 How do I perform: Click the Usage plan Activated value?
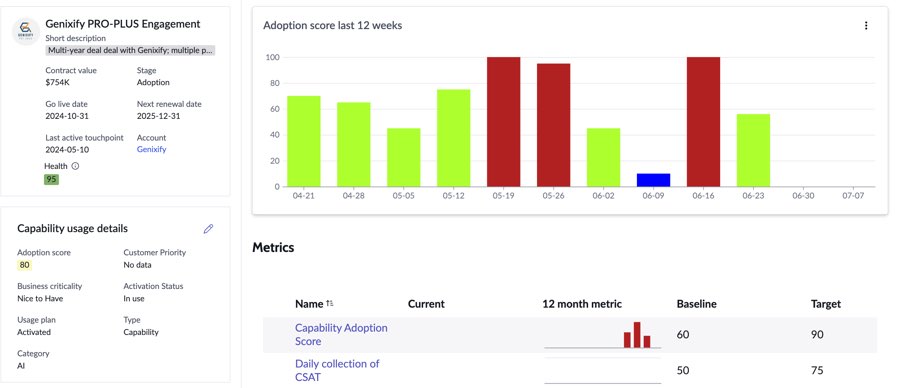pos(34,332)
